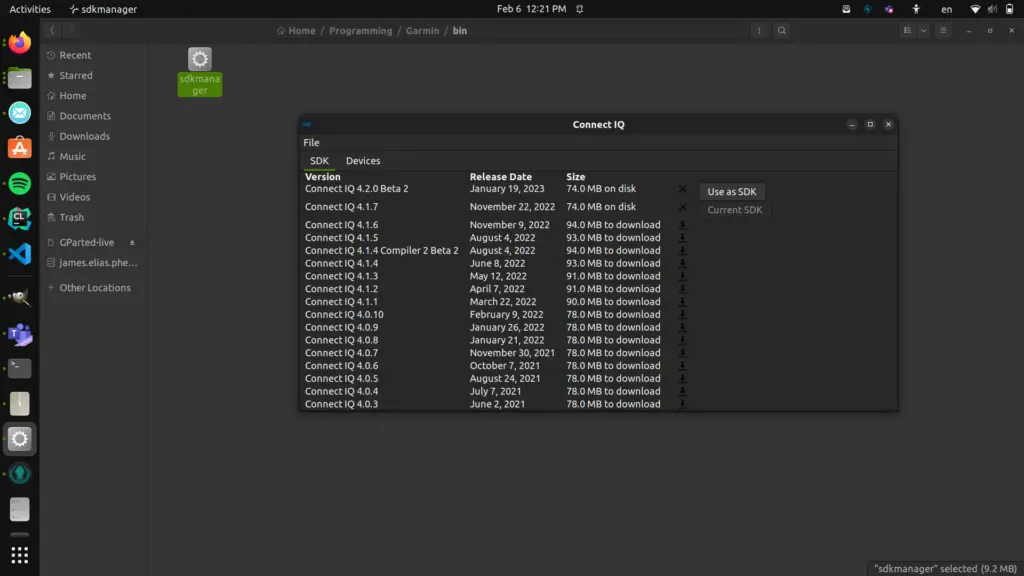Screen dimensions: 1024x576
Task: Click the Size column header
Action: tap(575, 177)
